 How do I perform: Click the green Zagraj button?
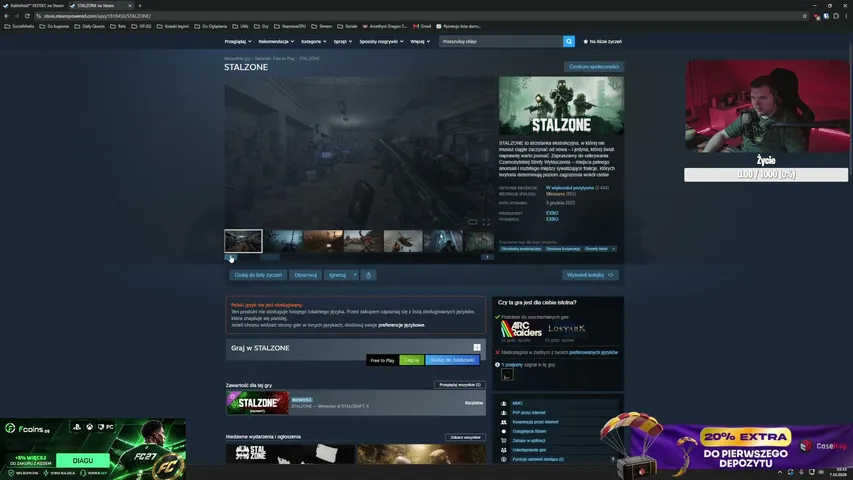coord(411,360)
